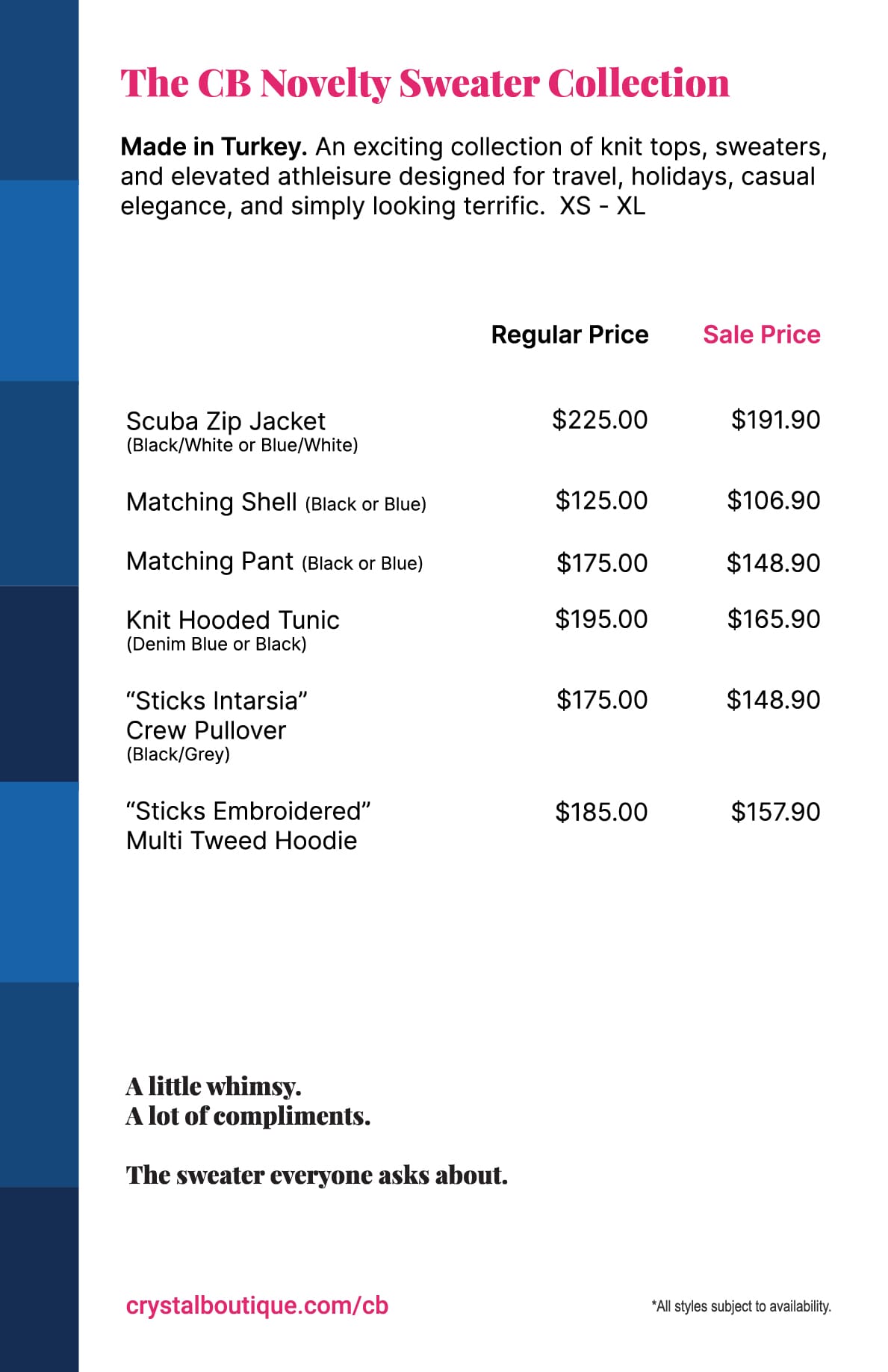
Task: Click the Sticks Intarsia Crew Pullover name
Action: [217, 716]
